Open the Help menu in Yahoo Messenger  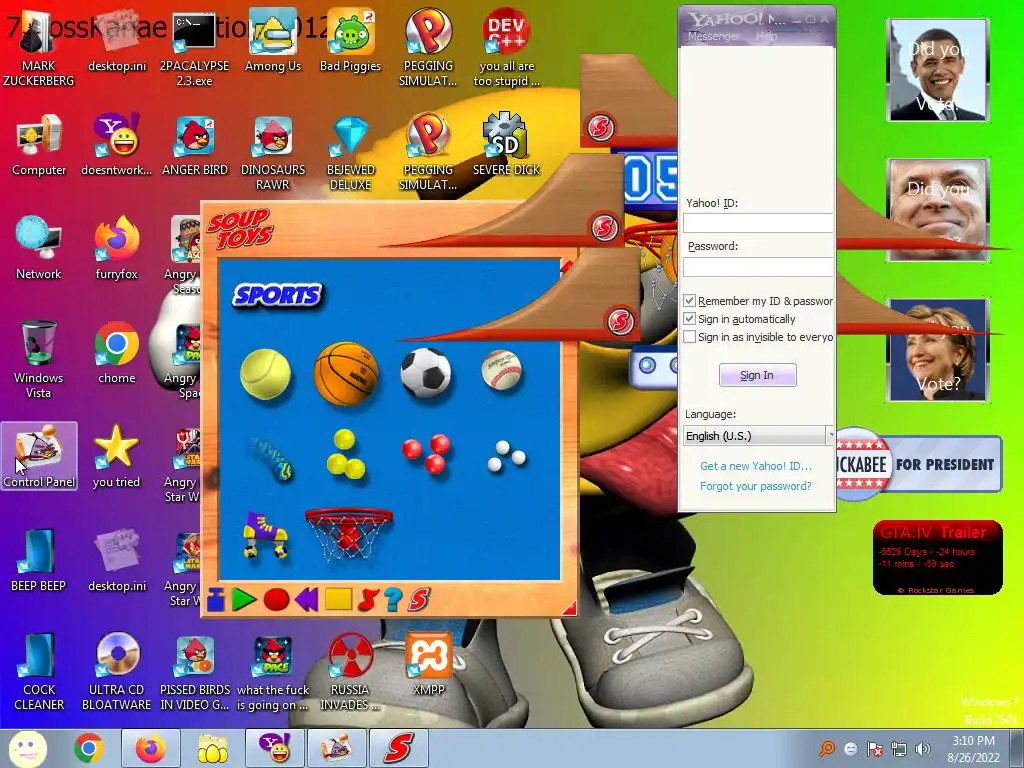click(766, 36)
